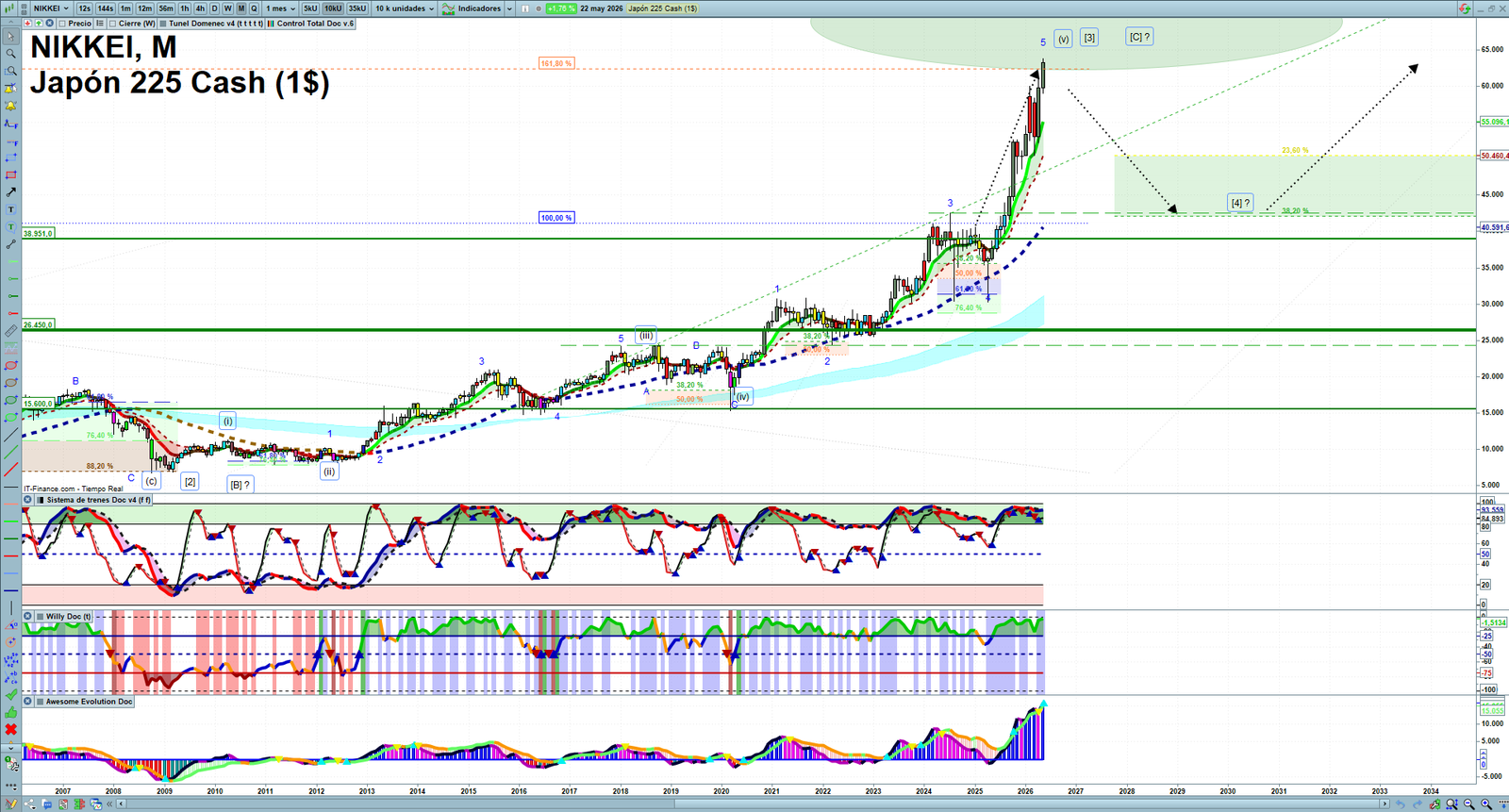This screenshot has height=812, width=1509.
Task: Open the NIKKEI symbol dropdown
Action: tap(51, 8)
